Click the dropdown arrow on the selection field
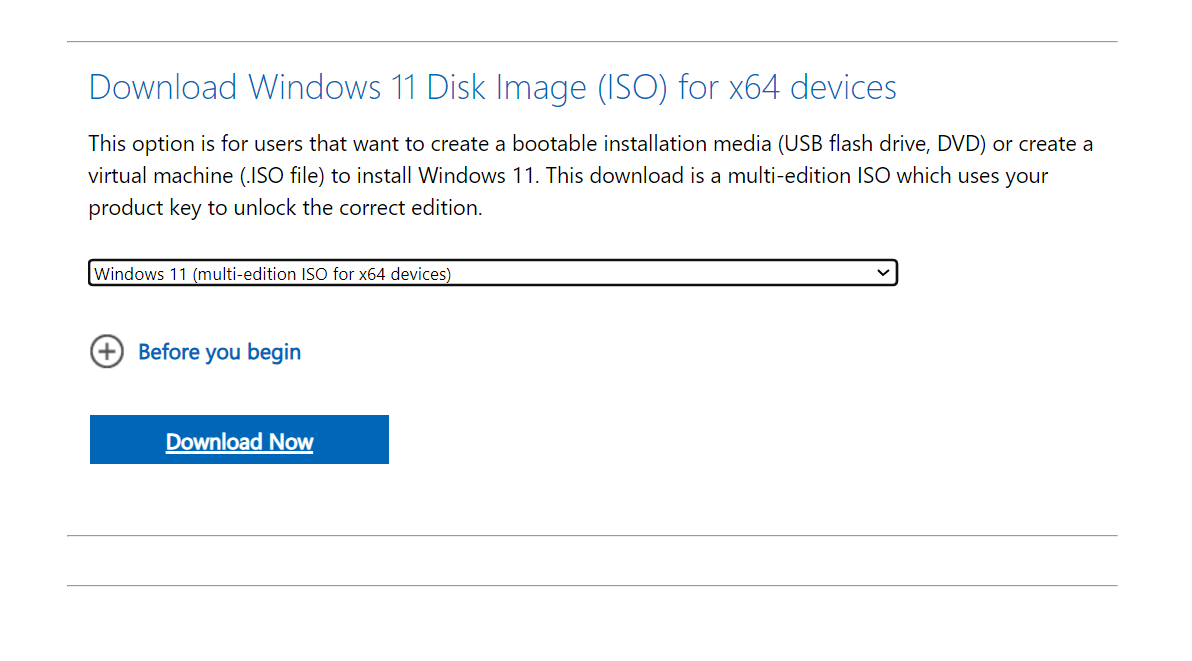 (883, 272)
